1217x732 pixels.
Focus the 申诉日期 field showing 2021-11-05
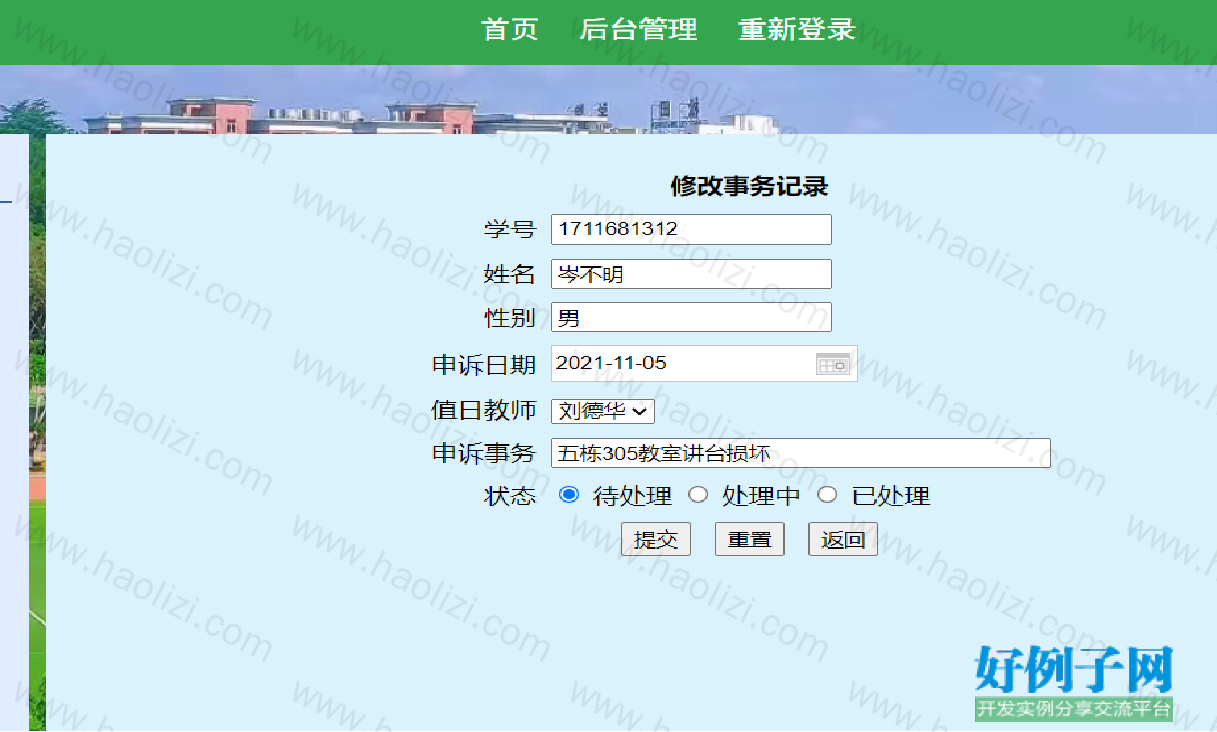(x=704, y=364)
